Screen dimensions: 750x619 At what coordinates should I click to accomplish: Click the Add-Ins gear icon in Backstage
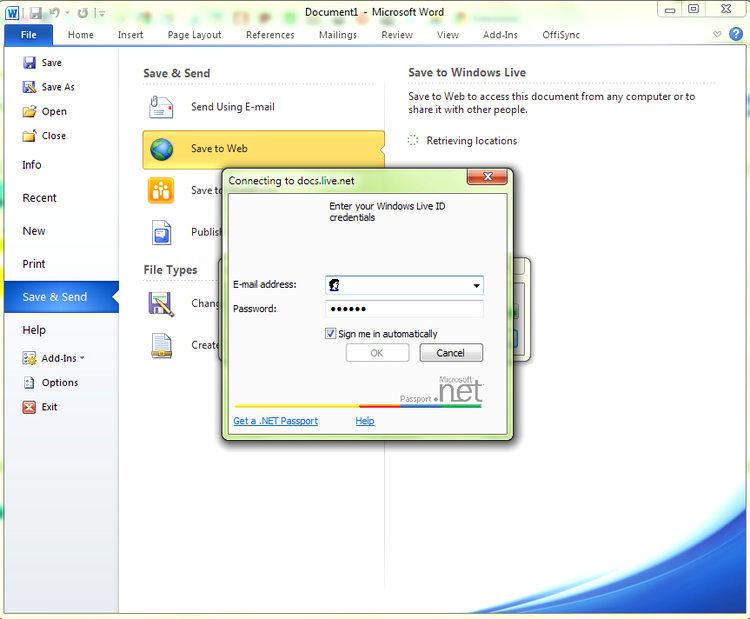(x=29, y=358)
